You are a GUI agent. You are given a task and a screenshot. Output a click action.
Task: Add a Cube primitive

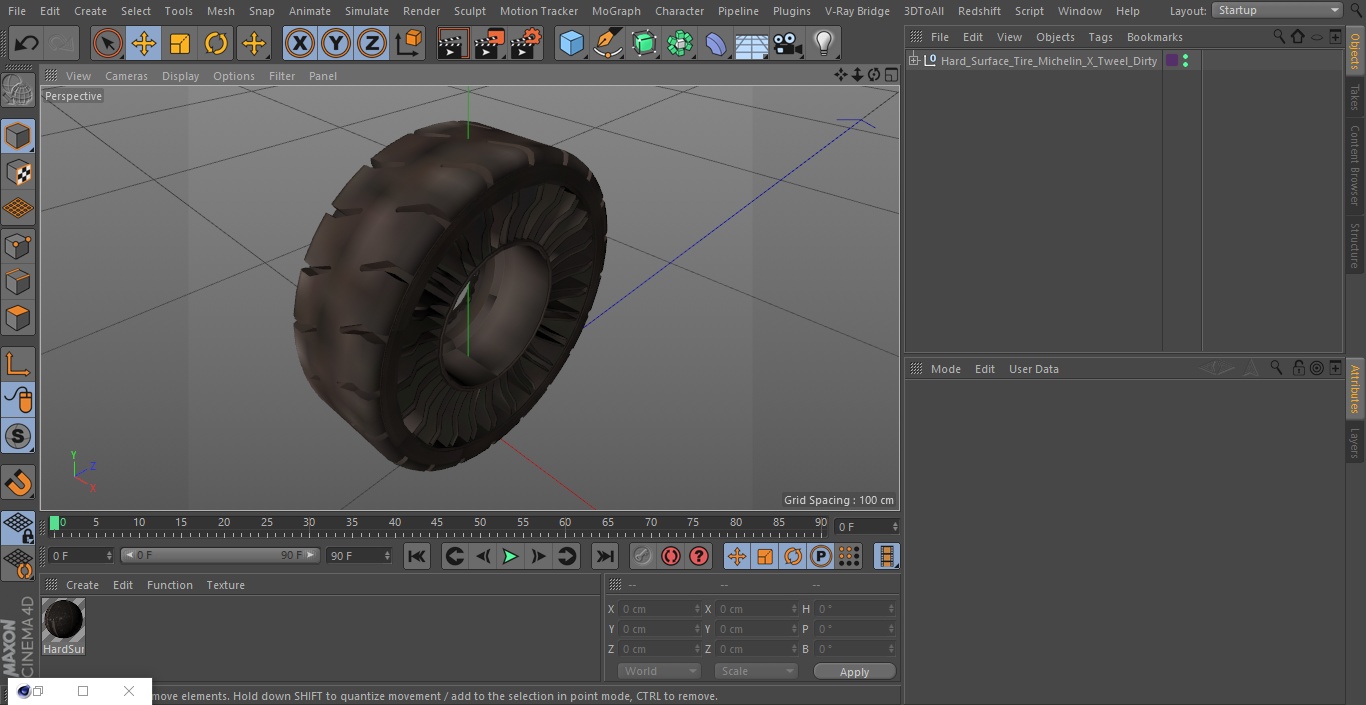click(571, 43)
